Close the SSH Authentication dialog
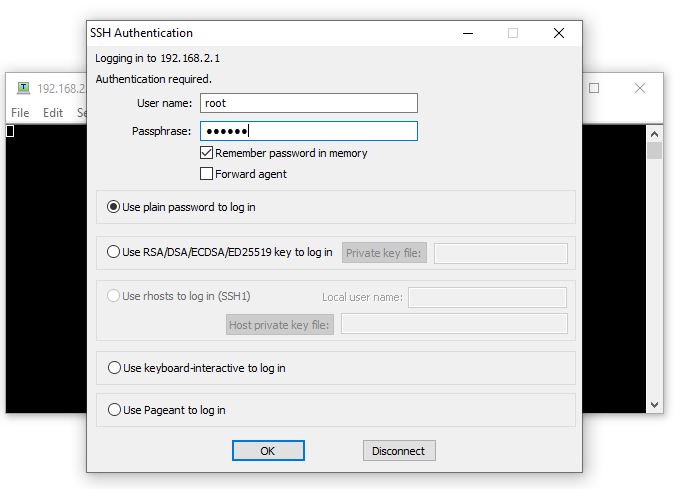The width and height of the screenshot is (674, 489). (559, 33)
